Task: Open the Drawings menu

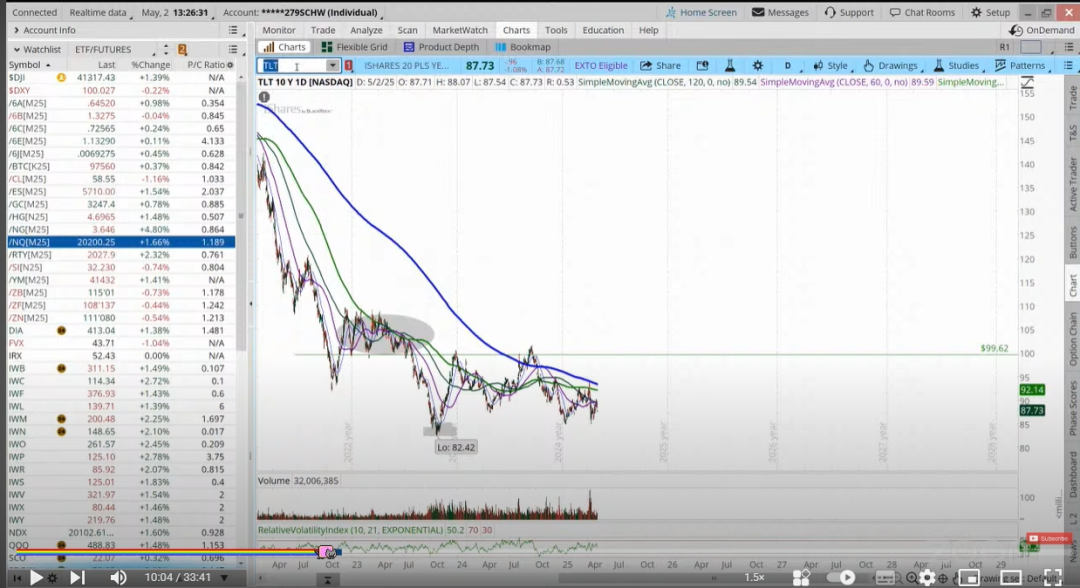Action: tap(890, 65)
